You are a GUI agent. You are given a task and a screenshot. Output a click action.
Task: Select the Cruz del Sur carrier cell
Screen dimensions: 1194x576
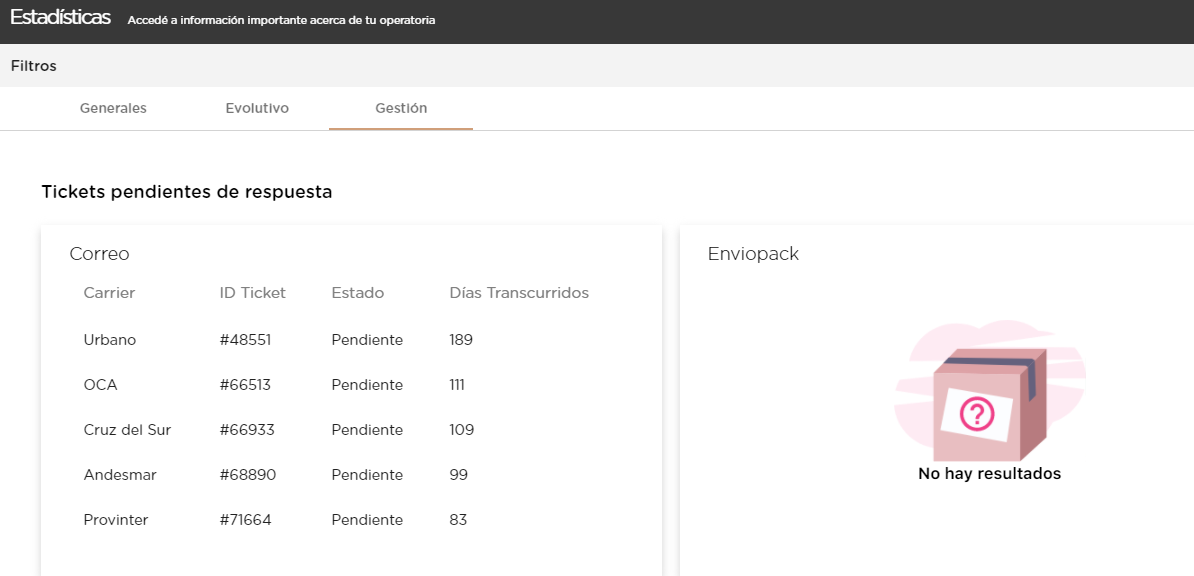tap(127, 430)
